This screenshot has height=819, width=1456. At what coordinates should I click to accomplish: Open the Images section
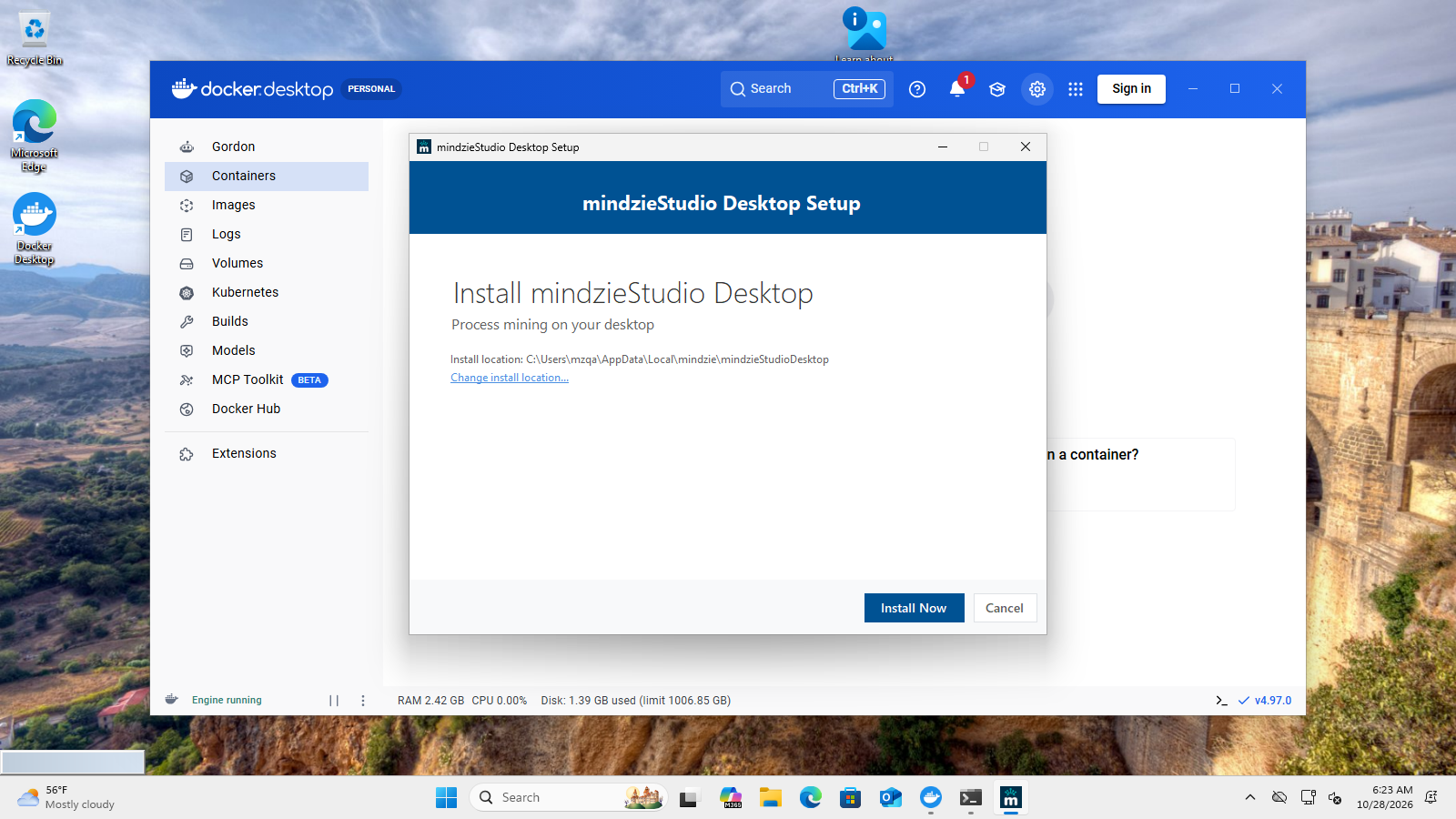[x=267, y=205]
